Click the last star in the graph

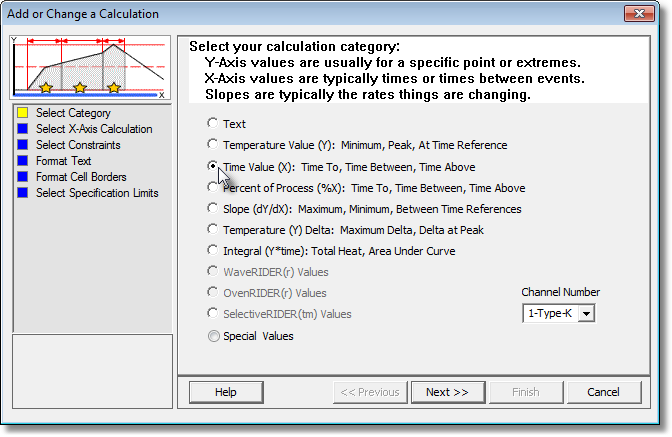[x=114, y=88]
